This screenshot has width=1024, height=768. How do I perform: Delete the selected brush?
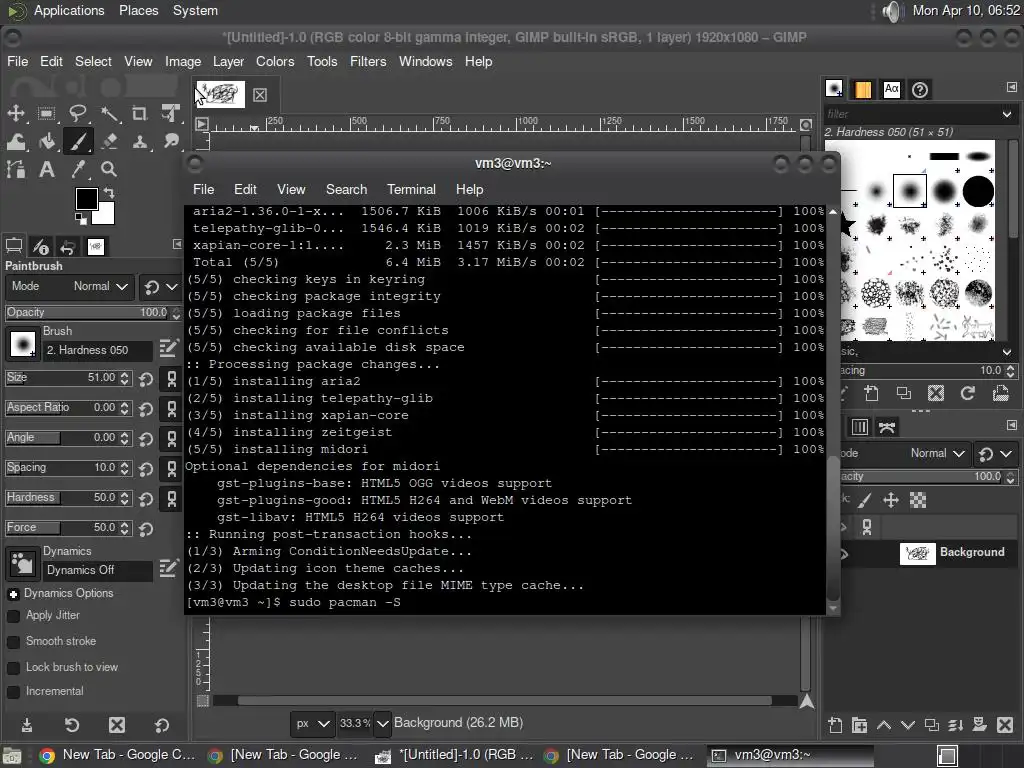coord(936,393)
